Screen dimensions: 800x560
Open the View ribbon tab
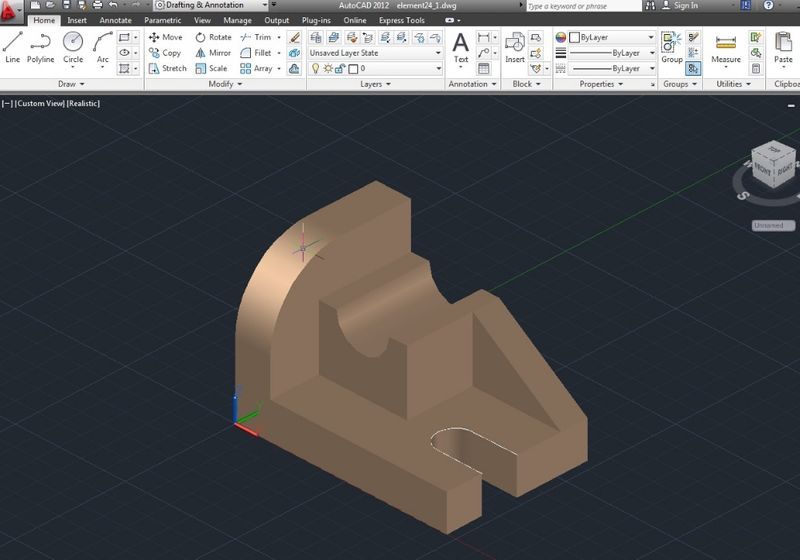202,20
